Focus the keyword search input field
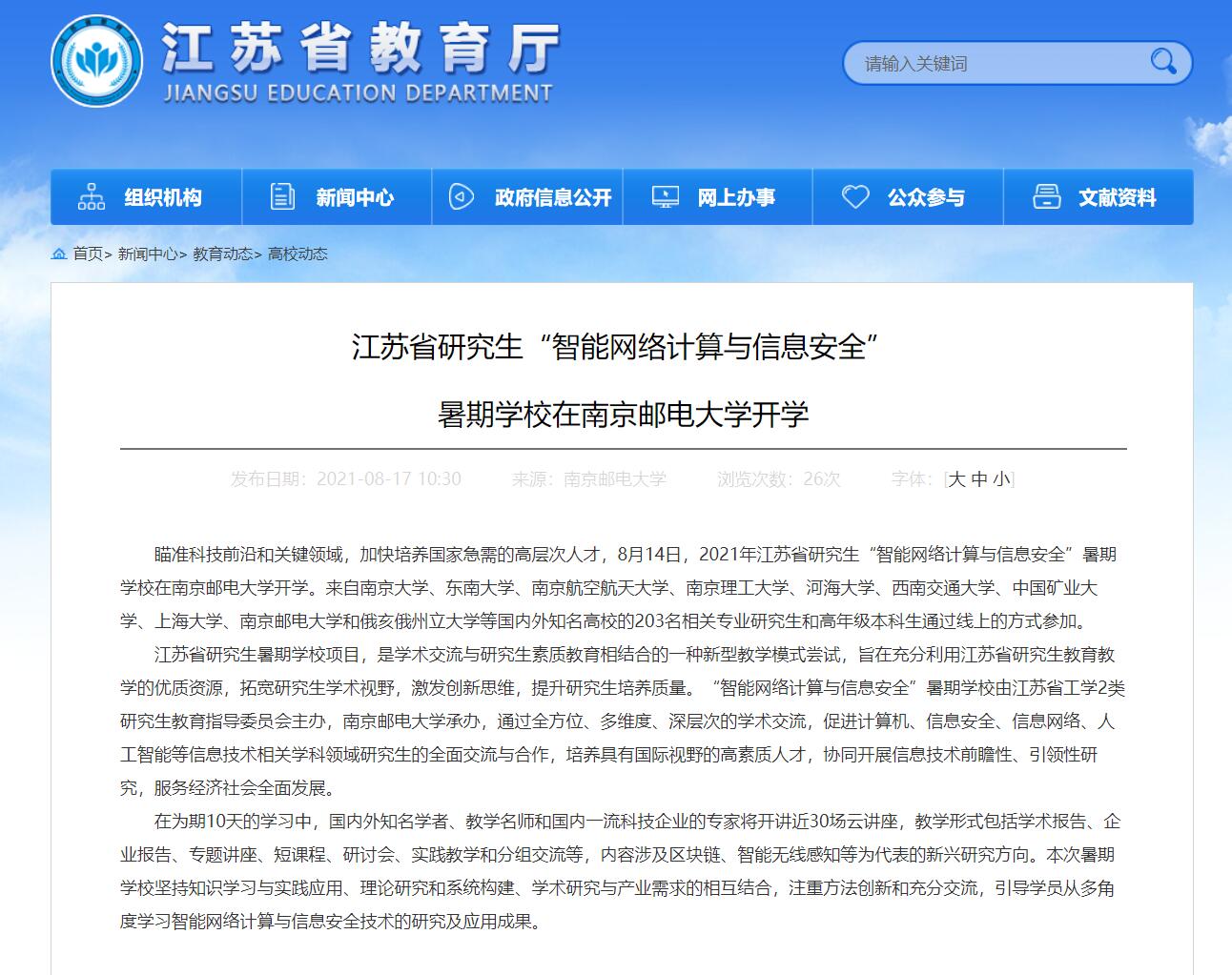The height and width of the screenshot is (975, 1232). (992, 64)
